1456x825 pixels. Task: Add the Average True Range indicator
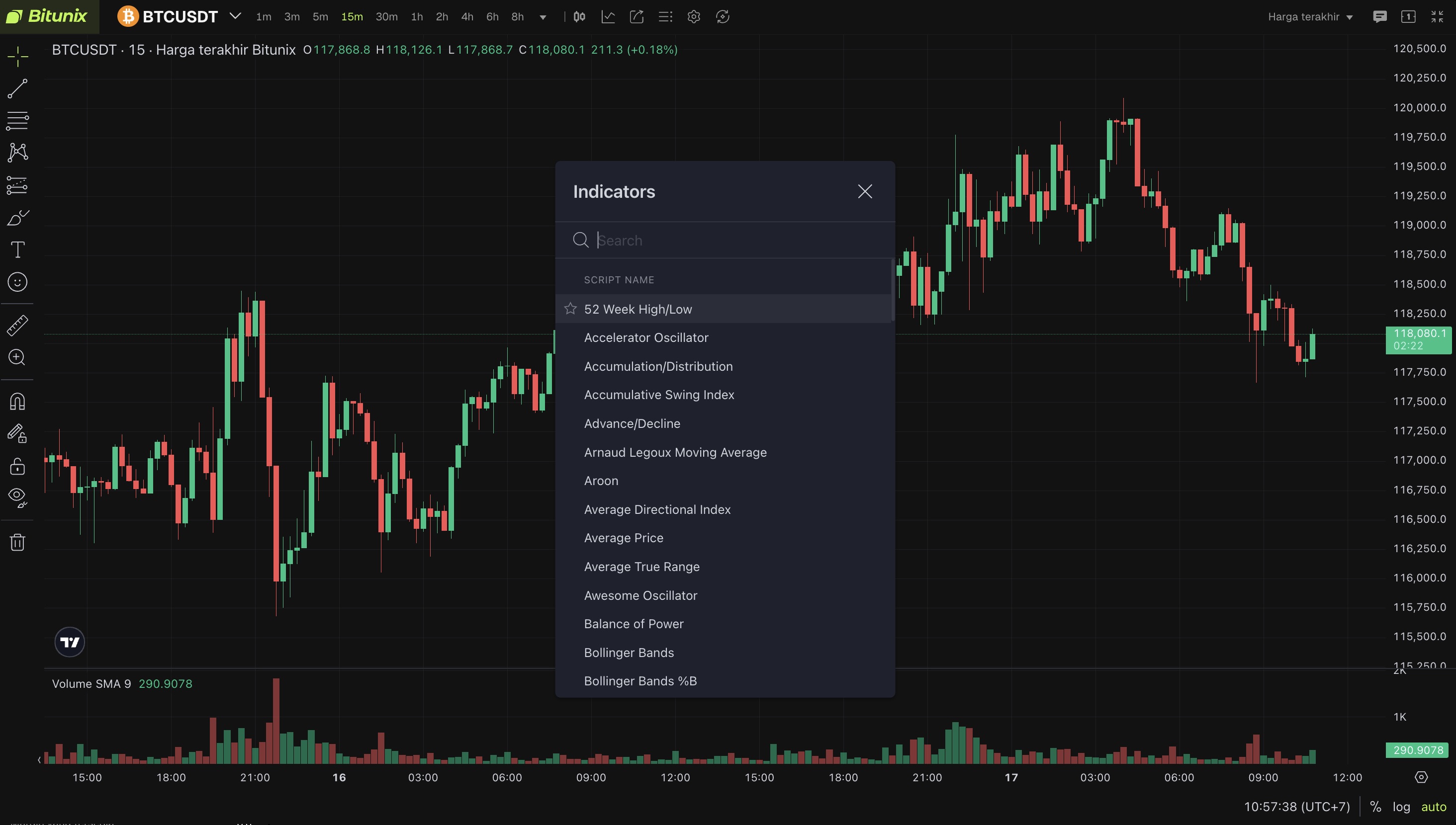pyautogui.click(x=723, y=567)
